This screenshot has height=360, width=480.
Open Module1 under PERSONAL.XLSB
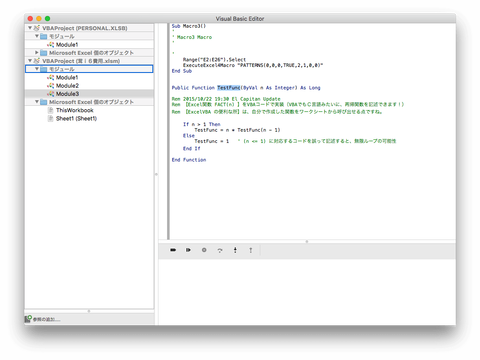tap(67, 44)
